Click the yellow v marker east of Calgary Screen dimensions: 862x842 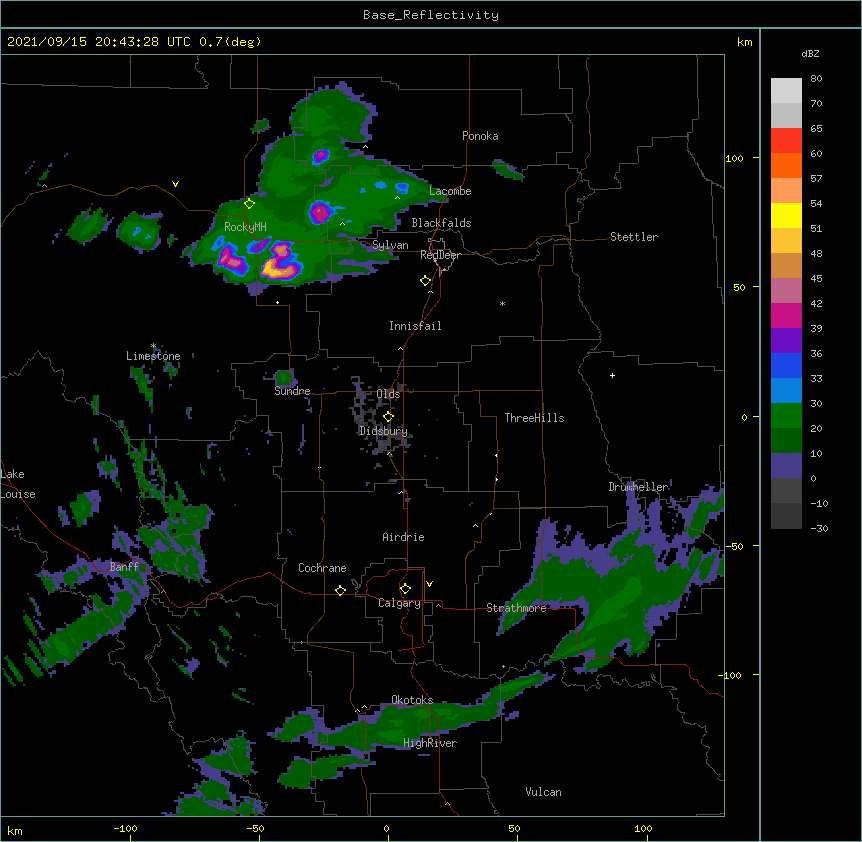pos(429,584)
